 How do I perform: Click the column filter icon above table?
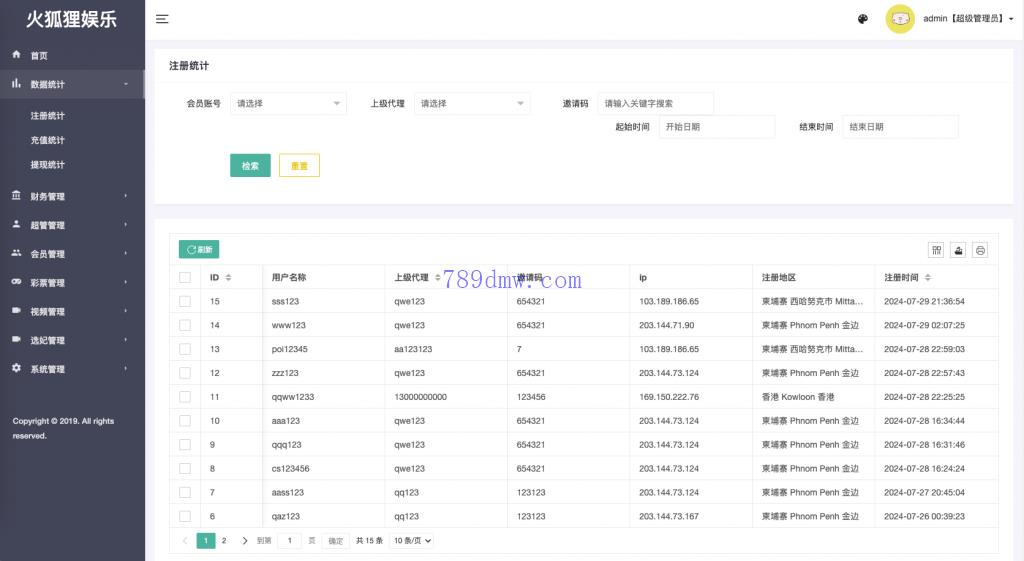tap(936, 250)
